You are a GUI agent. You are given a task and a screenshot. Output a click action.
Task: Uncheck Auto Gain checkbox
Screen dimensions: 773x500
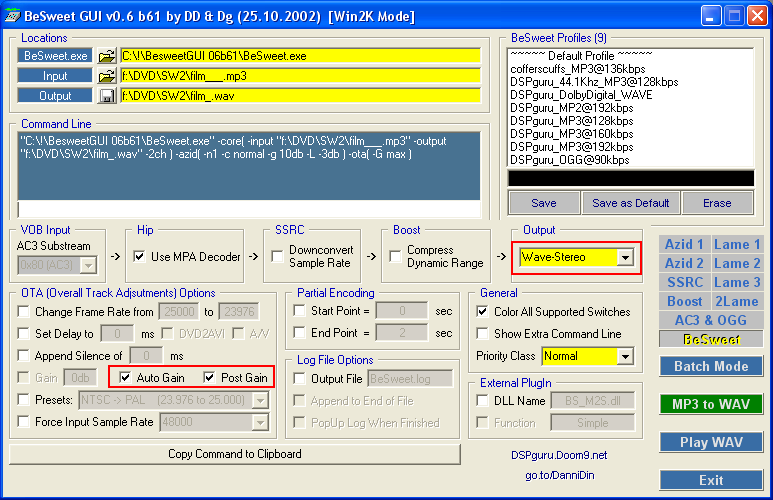pos(125,378)
